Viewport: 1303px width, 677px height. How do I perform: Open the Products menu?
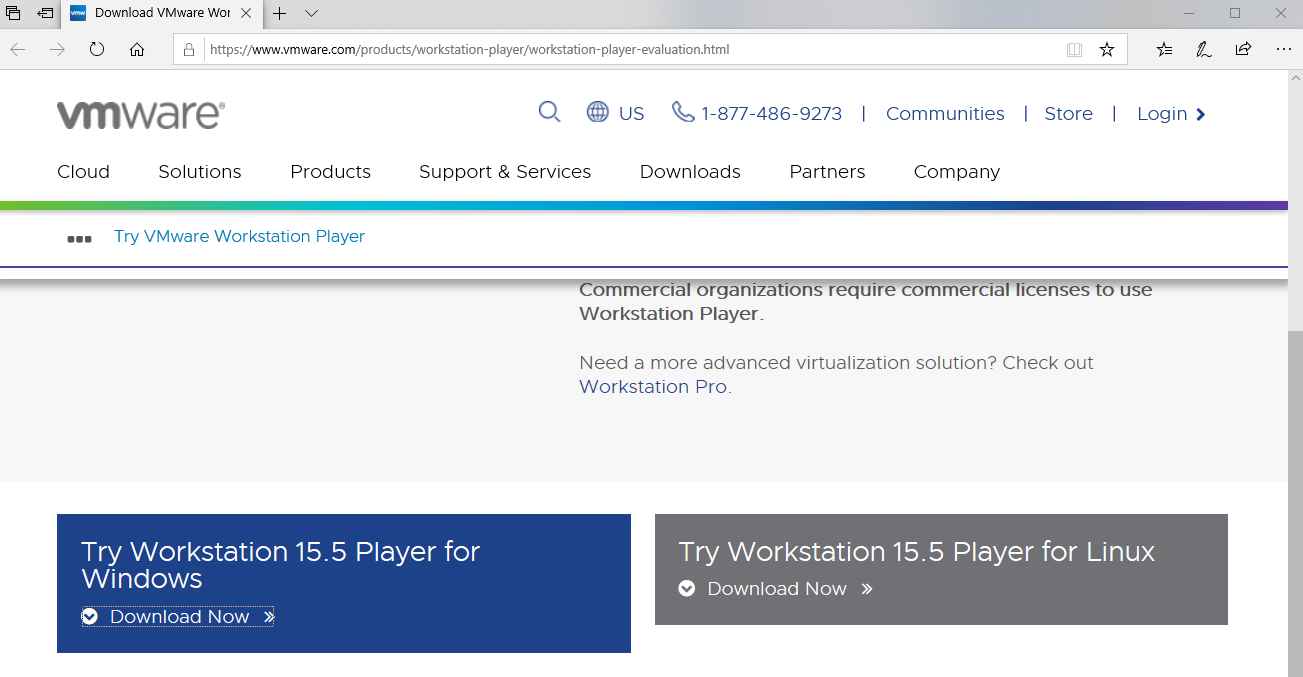point(330,172)
